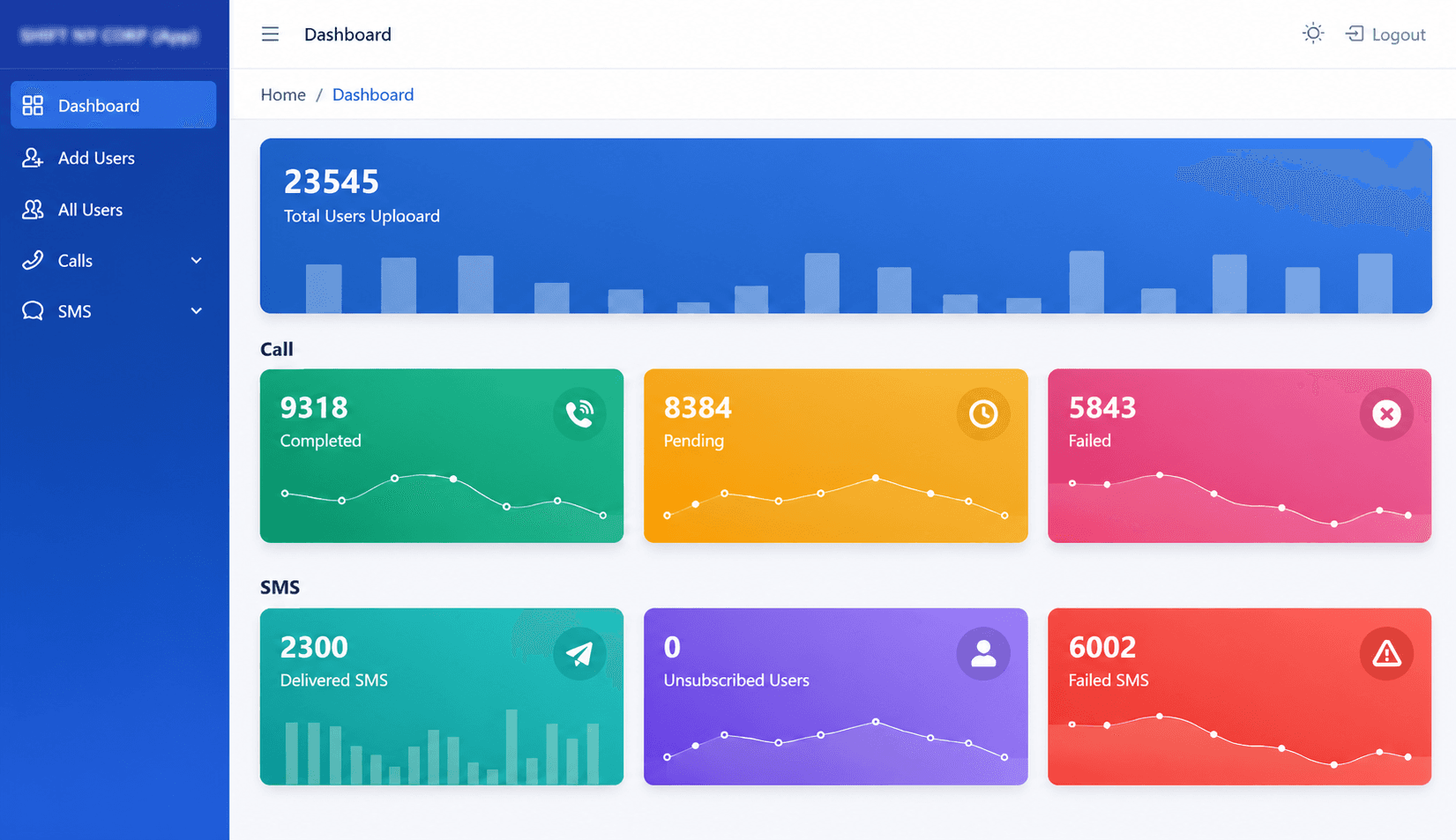Screen dimensions: 1456x840
Task: Click the Calls phone icon in sidebar
Action: [x=33, y=260]
